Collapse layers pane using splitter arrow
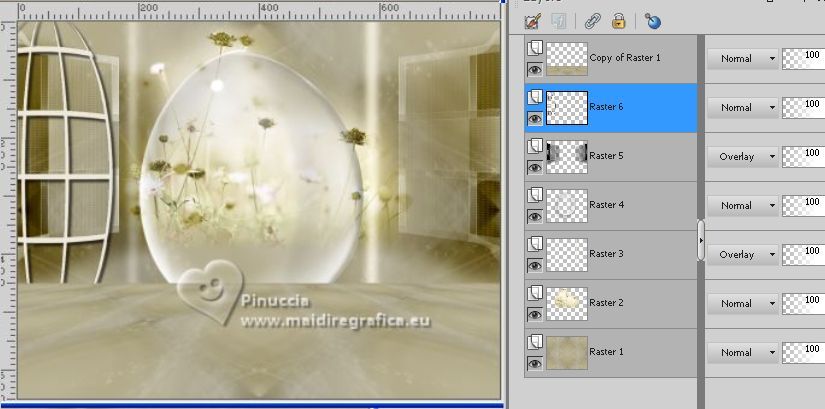Viewport: 825px width, 409px height. coord(701,241)
